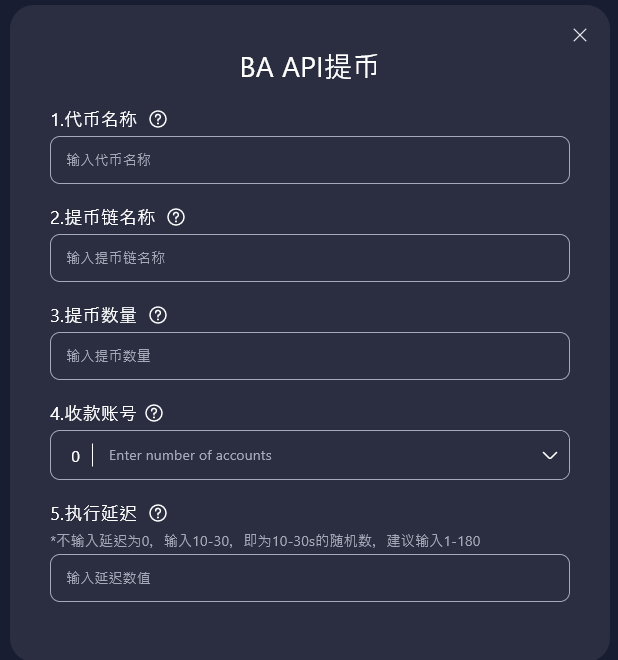Close the BA API提币 dialog
The width and height of the screenshot is (618, 660).
pos(580,35)
